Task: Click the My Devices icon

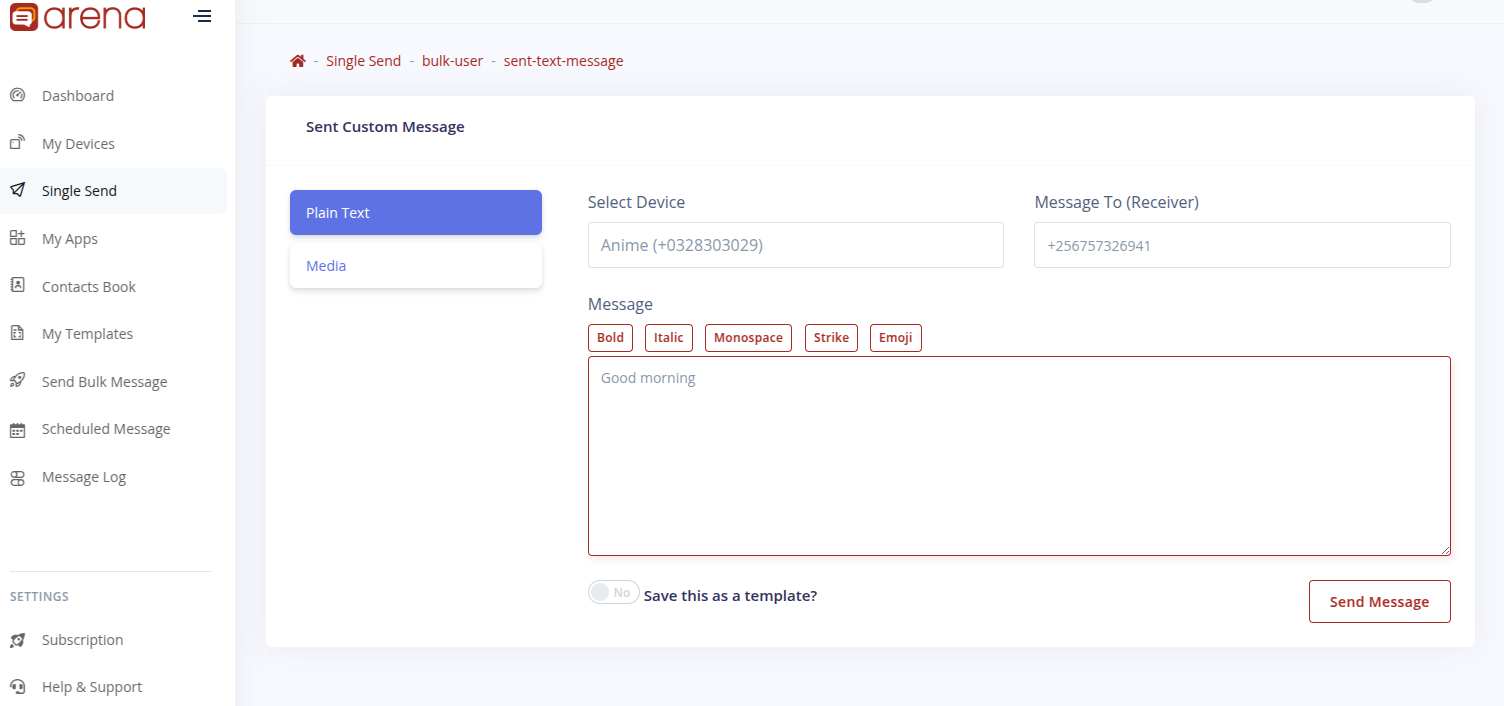Action: click(x=17, y=143)
